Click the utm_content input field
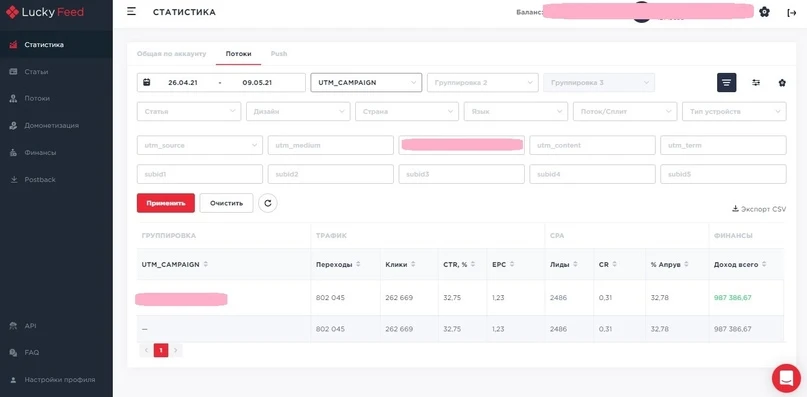This screenshot has height=397, width=807. [x=592, y=145]
